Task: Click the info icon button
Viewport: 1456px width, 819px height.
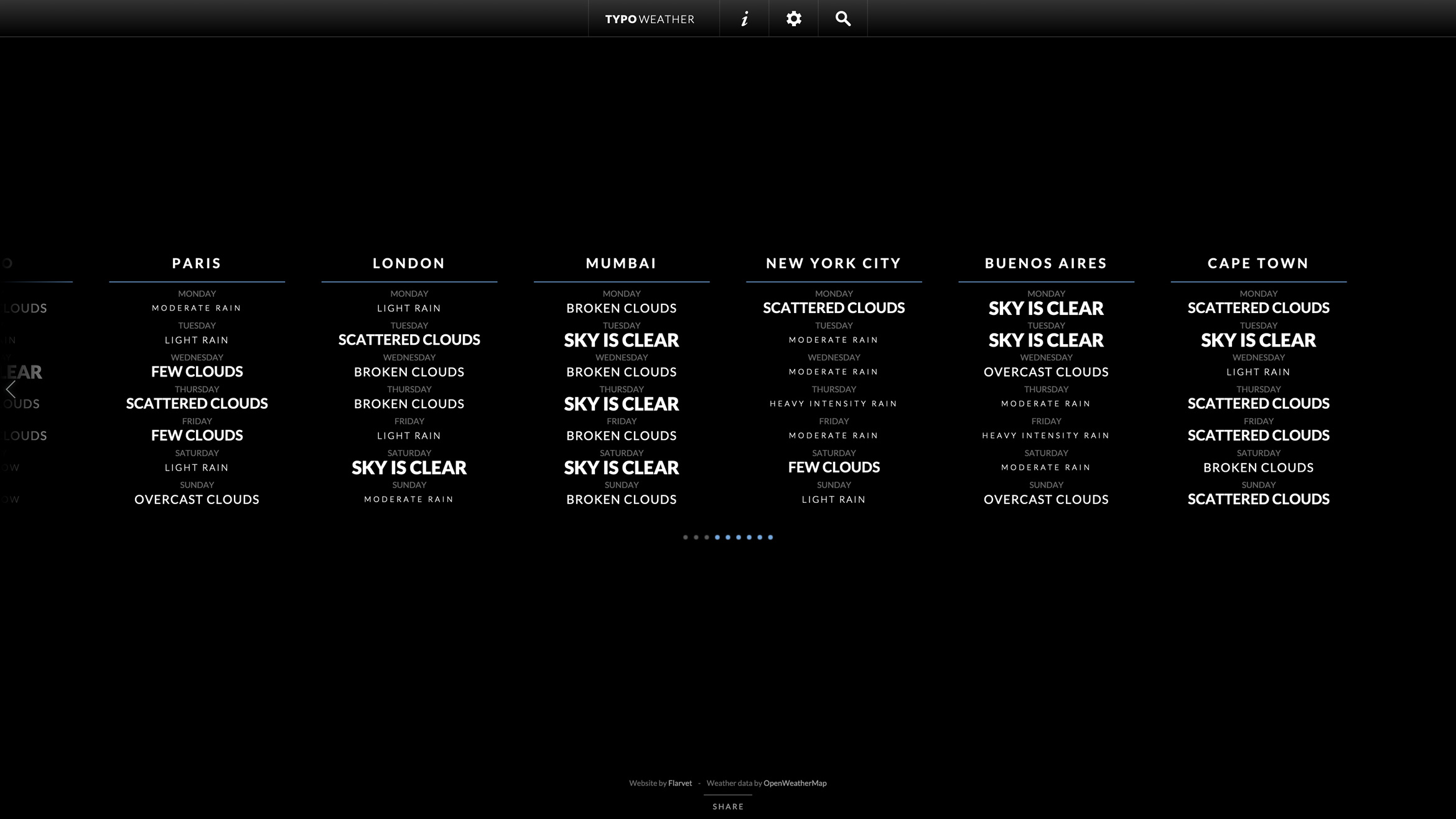Action: point(744,18)
